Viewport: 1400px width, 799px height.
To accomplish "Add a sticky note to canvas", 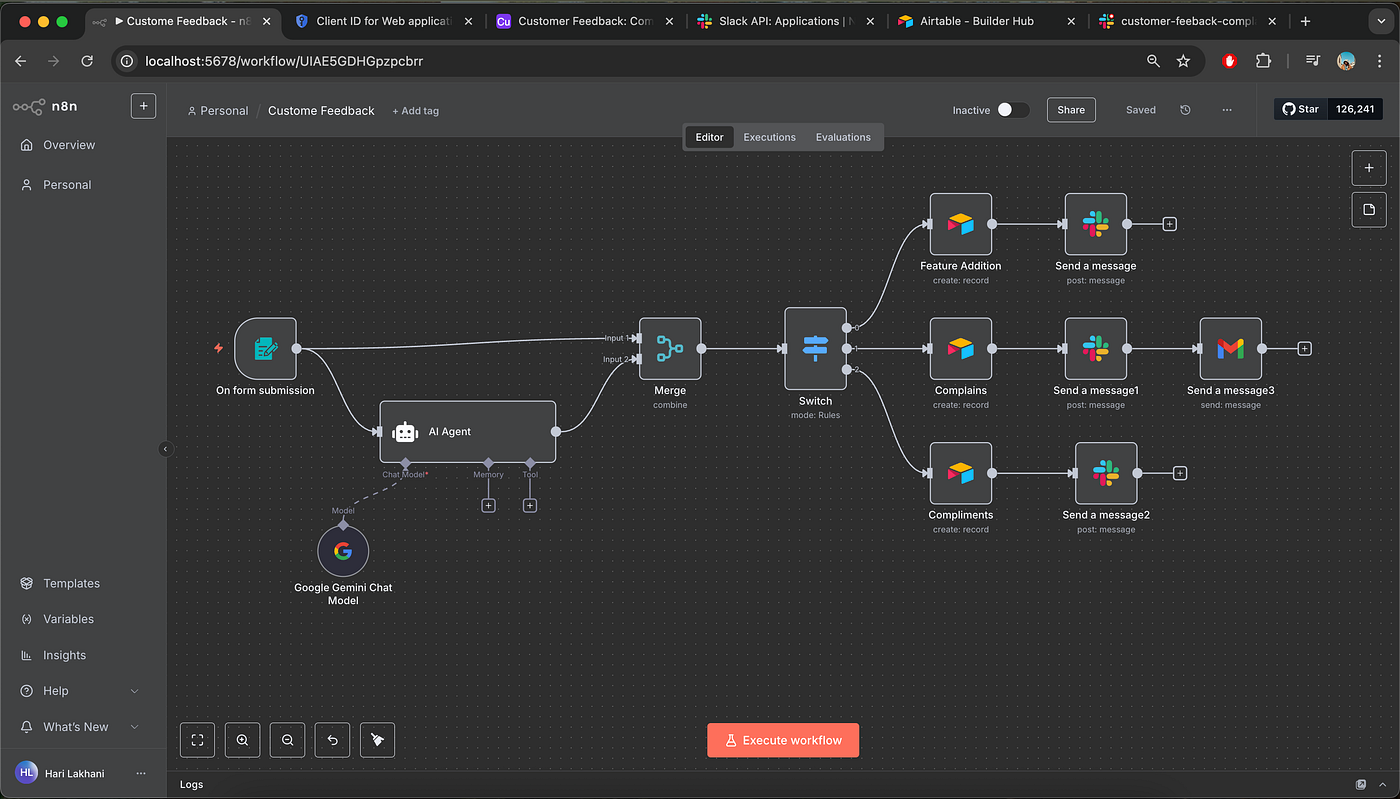I will click(1369, 209).
